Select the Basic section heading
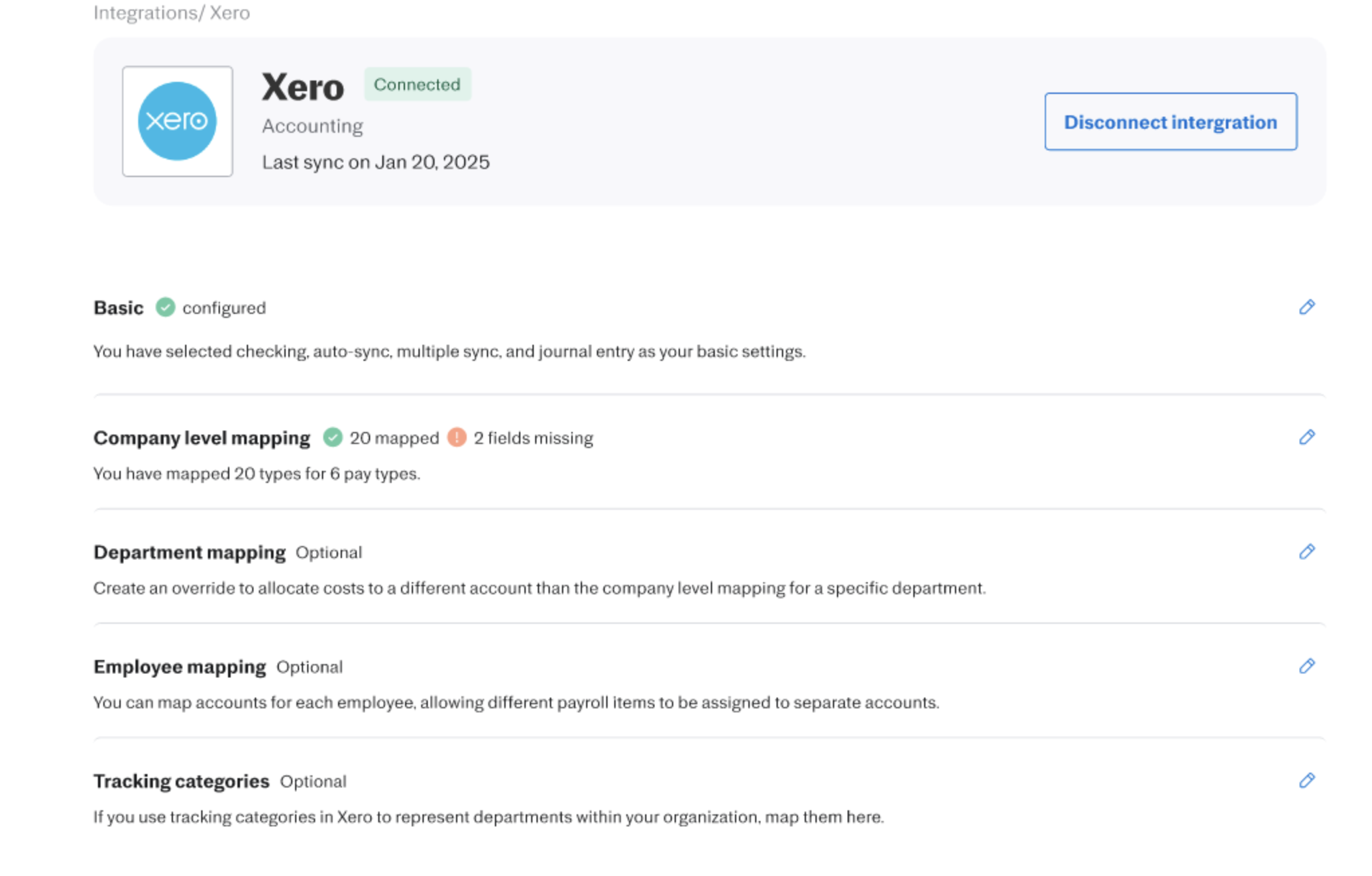The width and height of the screenshot is (1372, 876). pos(119,308)
